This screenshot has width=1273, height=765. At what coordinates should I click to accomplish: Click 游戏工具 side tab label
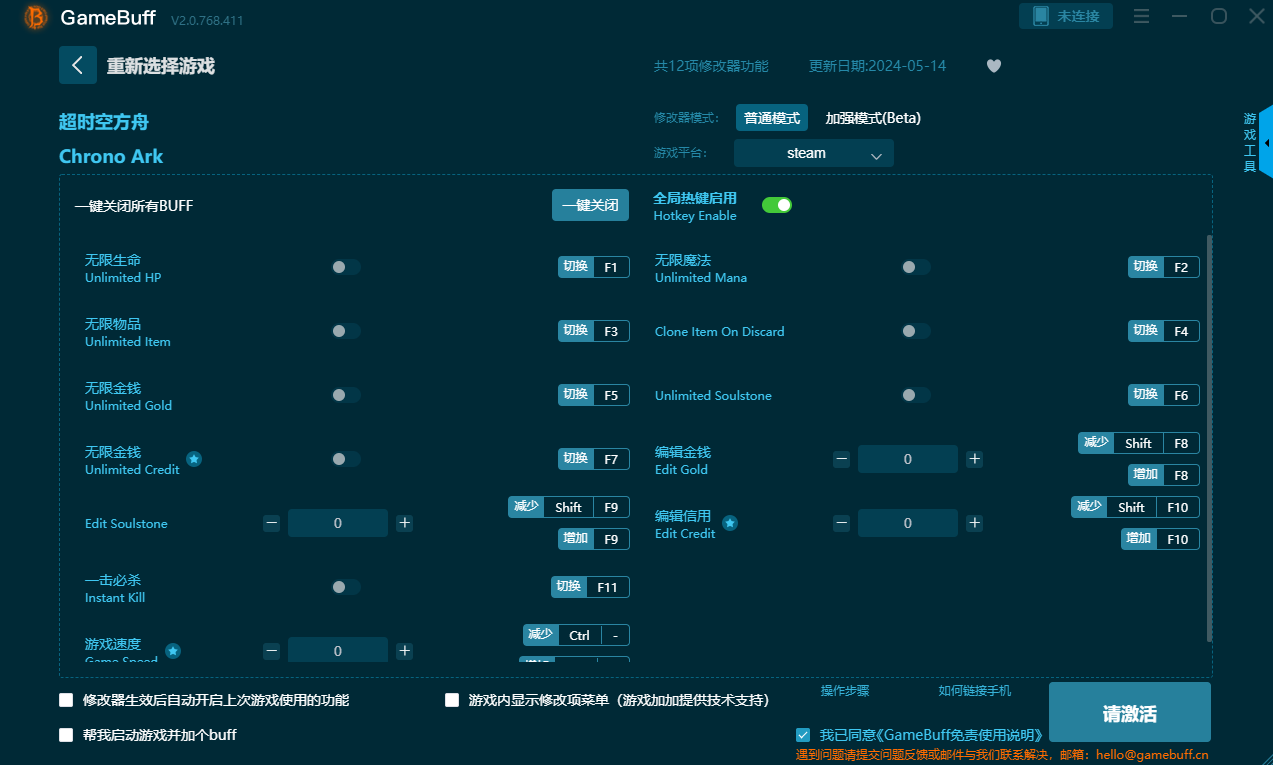[1249, 142]
